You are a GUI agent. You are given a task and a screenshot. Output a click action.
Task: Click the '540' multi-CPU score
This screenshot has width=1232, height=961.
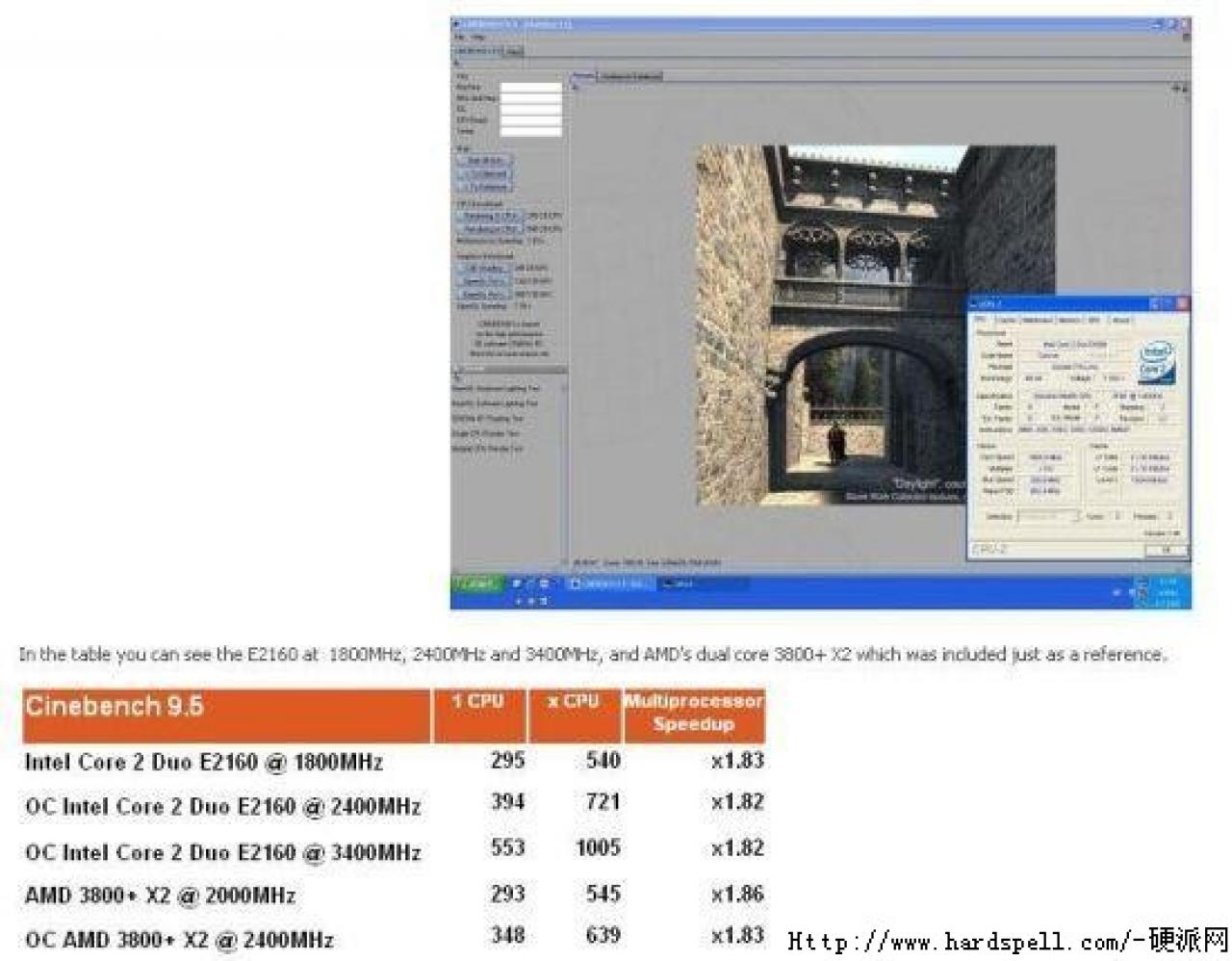(603, 761)
